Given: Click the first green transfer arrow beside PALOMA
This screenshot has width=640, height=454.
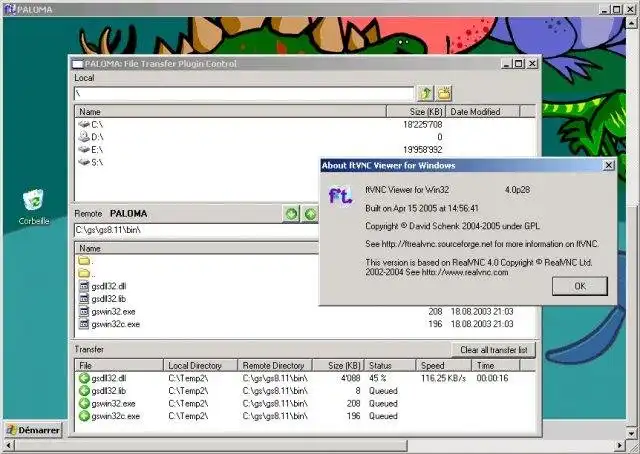Looking at the screenshot, I should point(291,214).
